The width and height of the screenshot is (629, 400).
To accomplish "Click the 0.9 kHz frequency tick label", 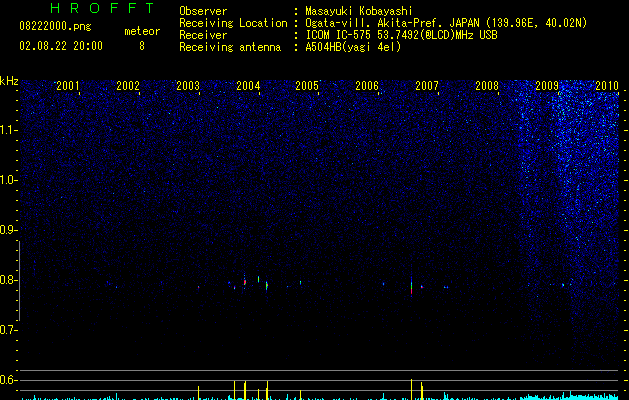I will [x=8, y=230].
